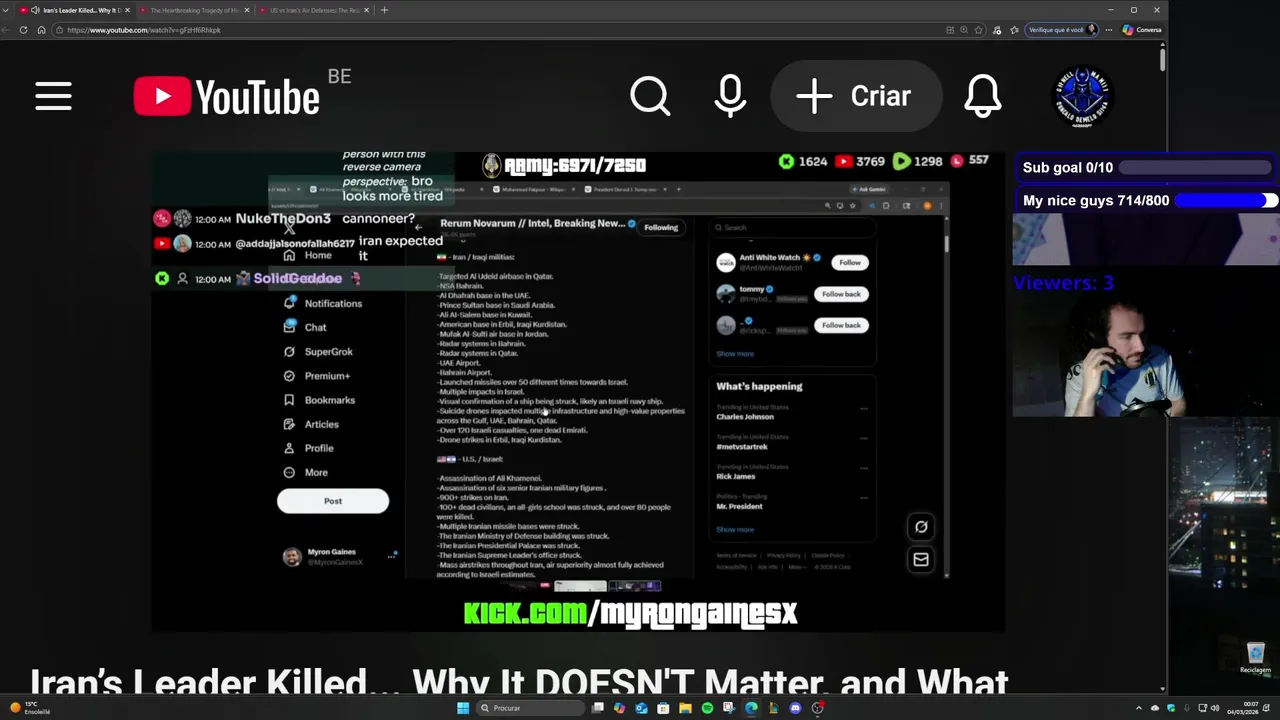Close "The Heartbreaking Tragedy" tab
Screen dimensions: 1280x720
(x=247, y=10)
